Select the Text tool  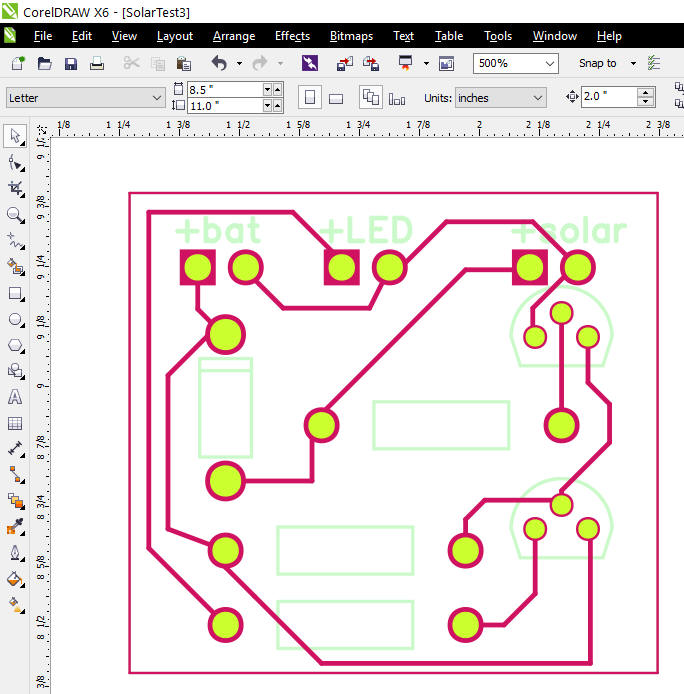pyautogui.click(x=15, y=397)
